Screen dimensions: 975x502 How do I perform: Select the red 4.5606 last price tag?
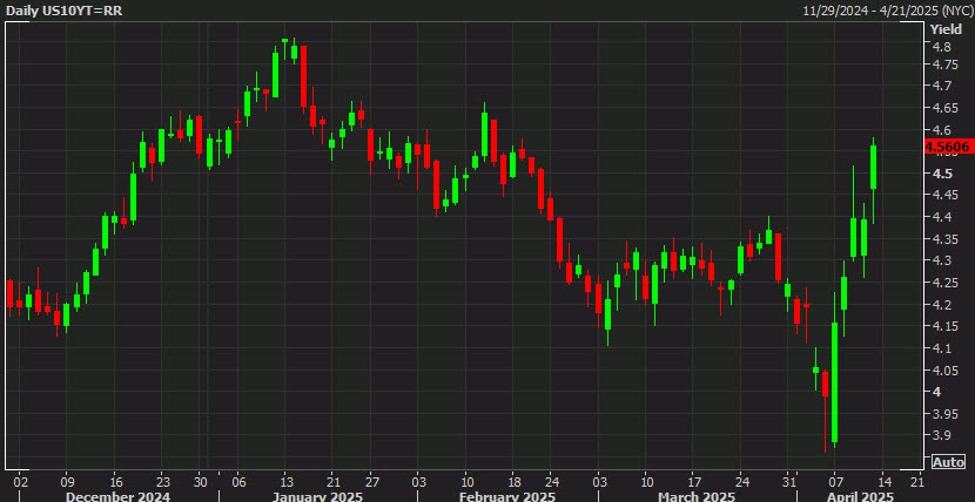point(949,147)
